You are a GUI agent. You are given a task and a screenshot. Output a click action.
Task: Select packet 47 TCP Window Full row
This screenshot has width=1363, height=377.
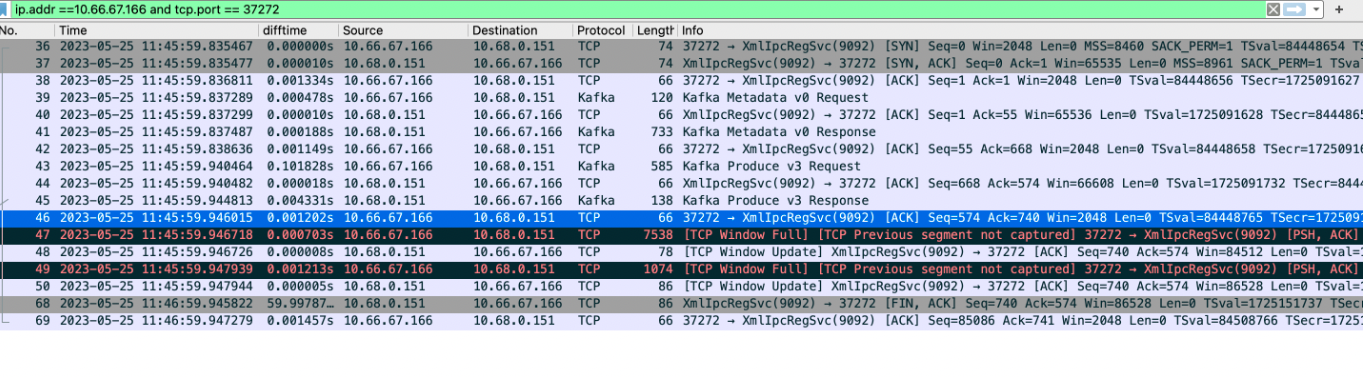point(681,234)
